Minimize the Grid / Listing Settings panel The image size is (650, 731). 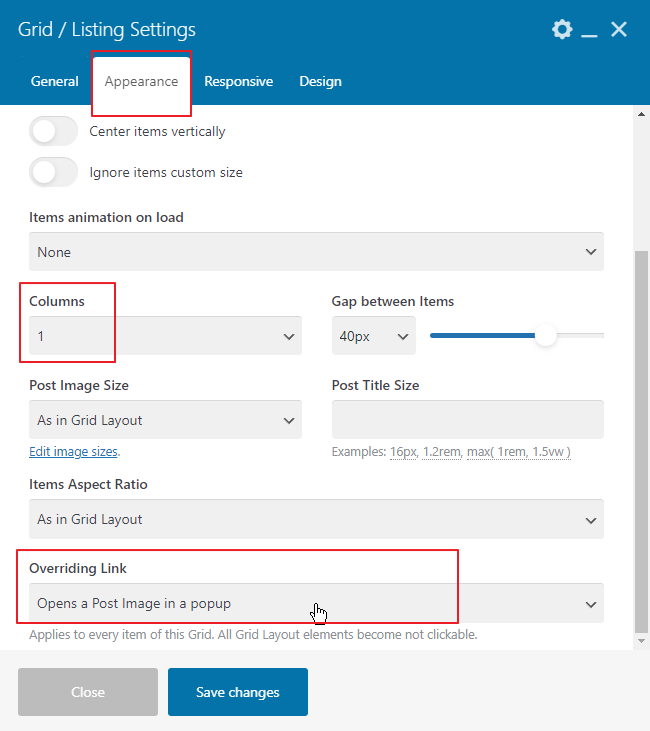tap(589, 35)
